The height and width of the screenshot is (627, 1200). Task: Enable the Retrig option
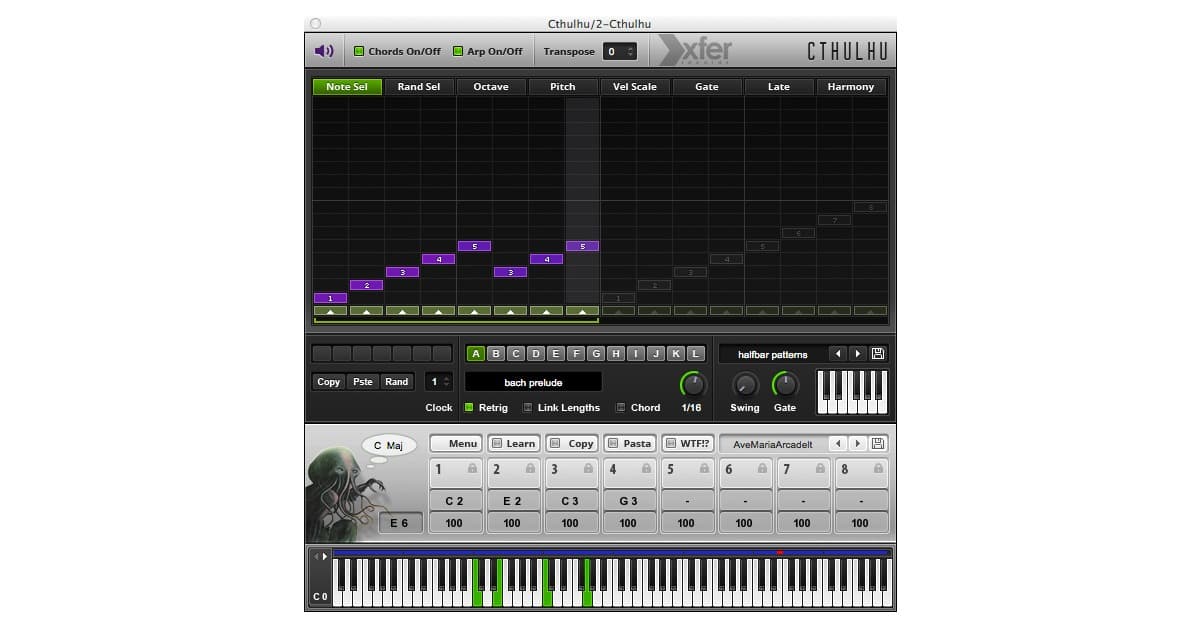point(469,407)
